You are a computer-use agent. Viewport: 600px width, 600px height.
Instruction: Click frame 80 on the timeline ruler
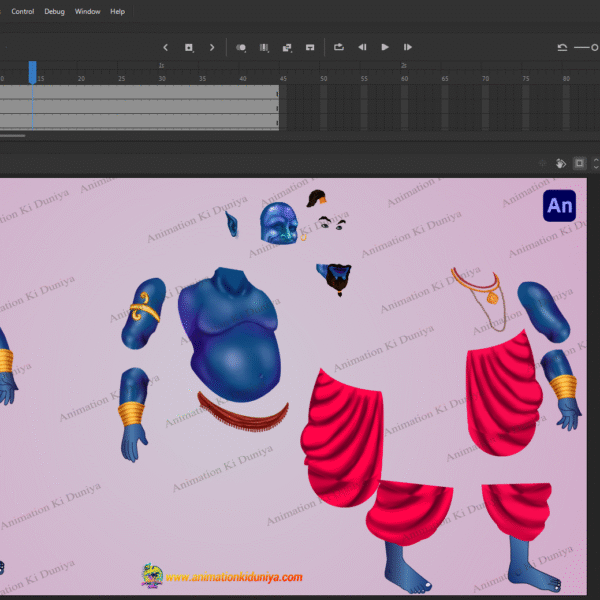(566, 78)
